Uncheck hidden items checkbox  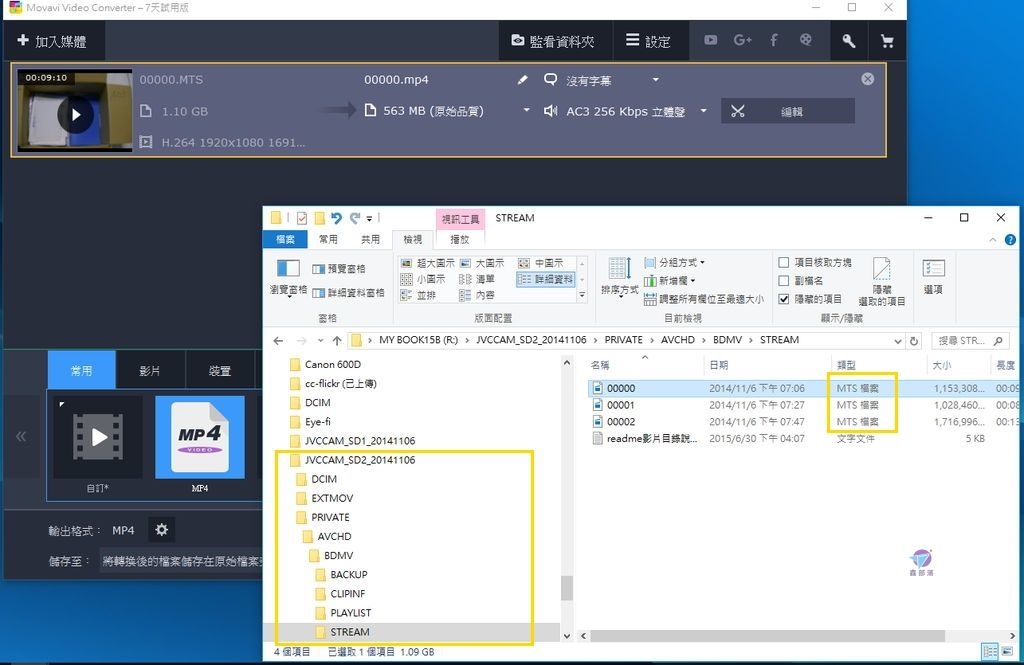[784, 299]
